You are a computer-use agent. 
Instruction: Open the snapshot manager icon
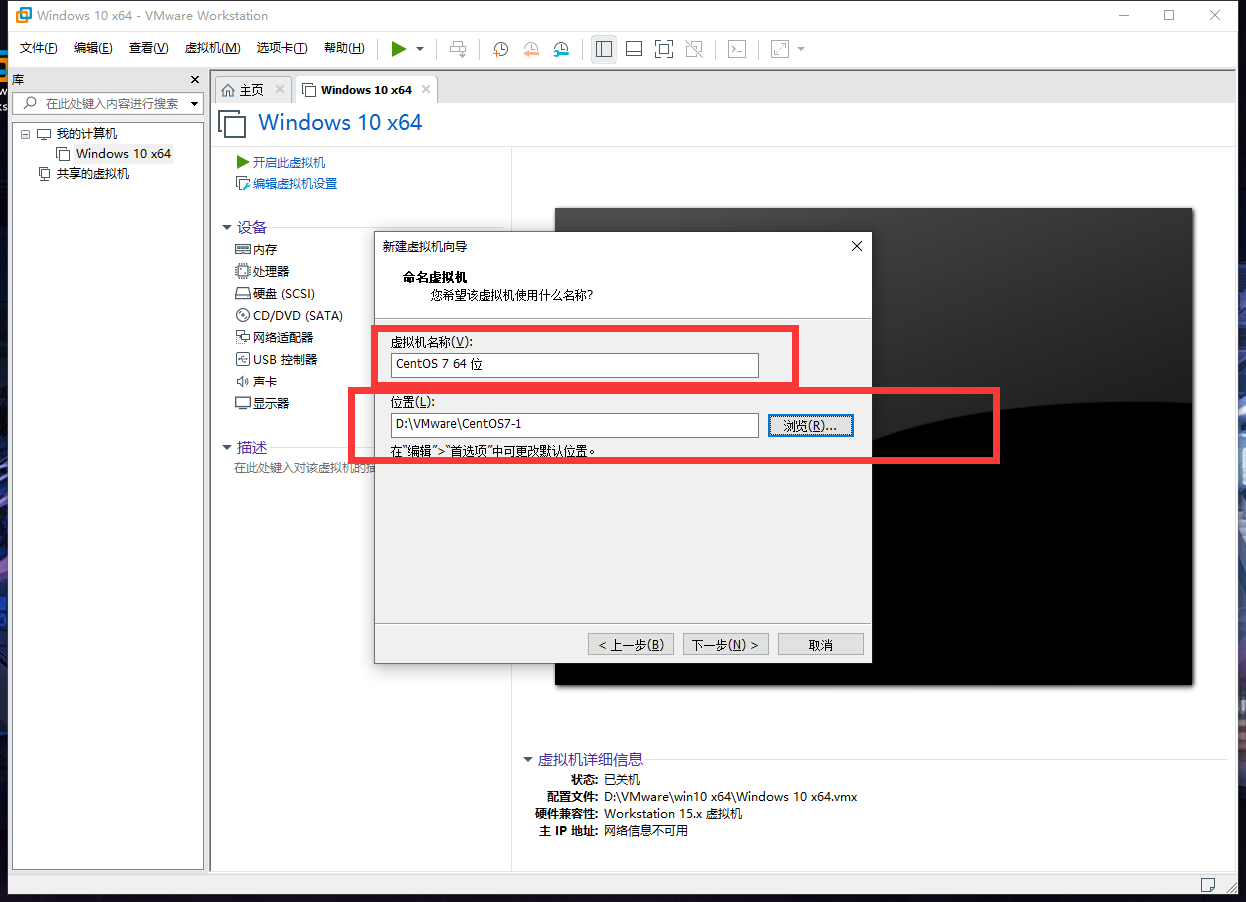[x=561, y=48]
